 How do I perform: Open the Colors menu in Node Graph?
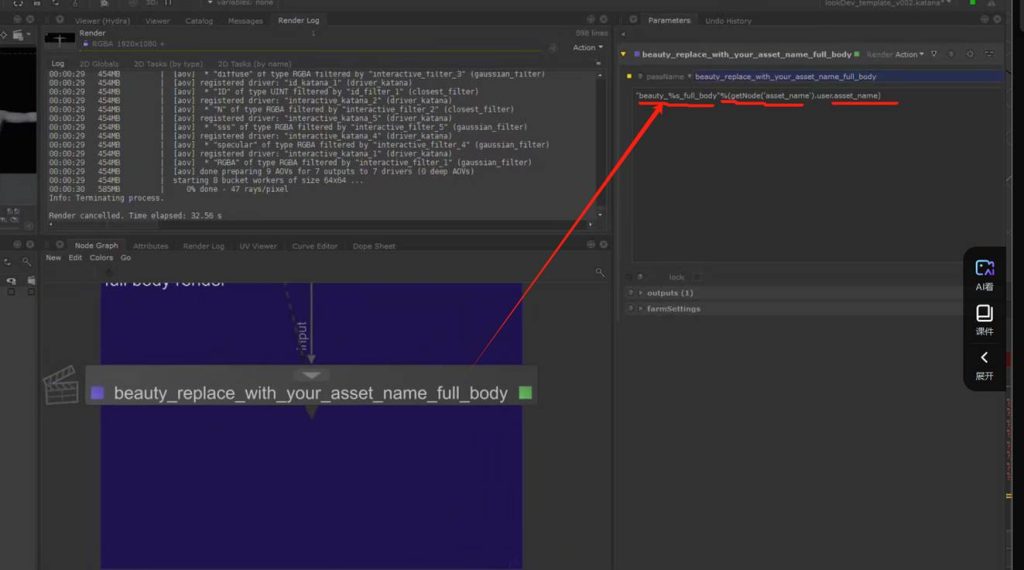[101, 258]
